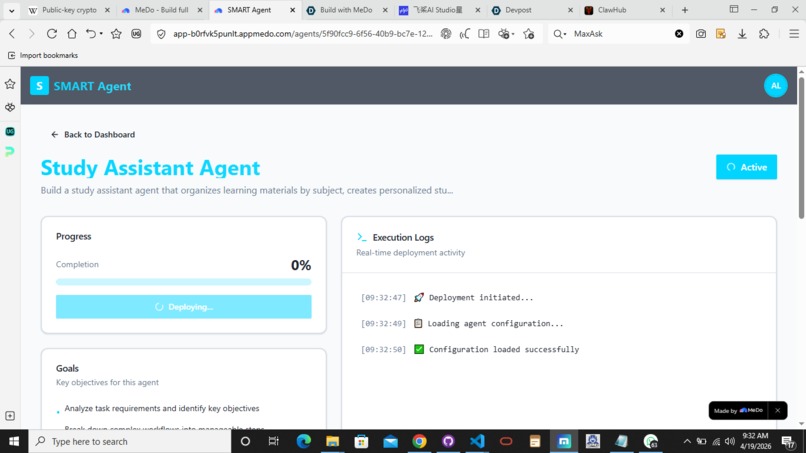The width and height of the screenshot is (806, 453).
Task: Add a new sidebar panel item
Action: point(10,415)
